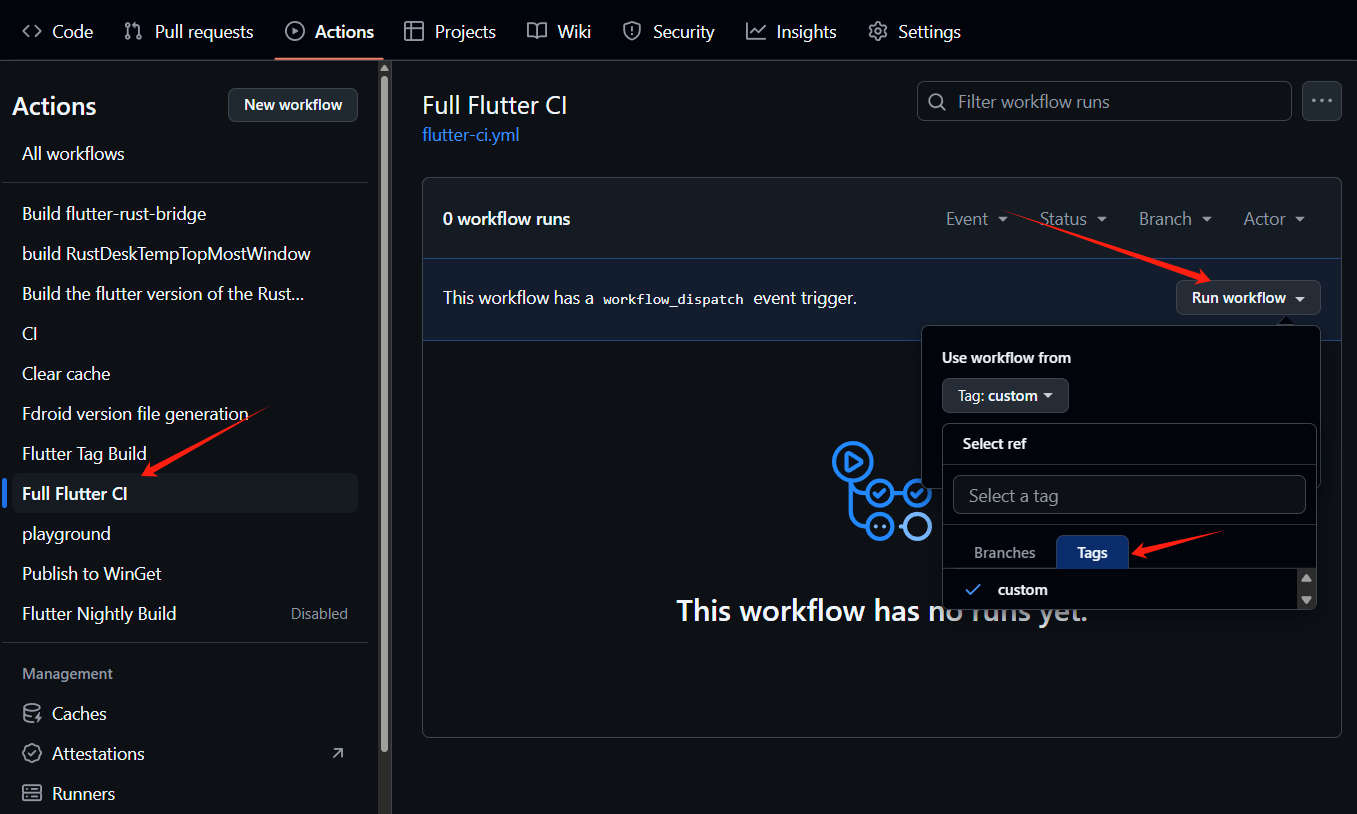Open the Tag: custom ref selector

click(x=1005, y=396)
